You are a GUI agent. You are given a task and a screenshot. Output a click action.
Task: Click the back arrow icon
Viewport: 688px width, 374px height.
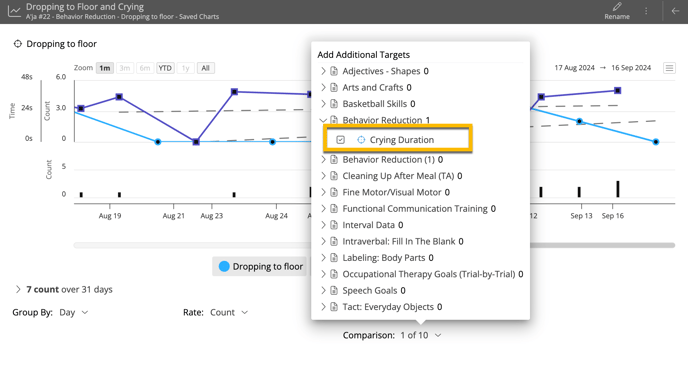675,11
